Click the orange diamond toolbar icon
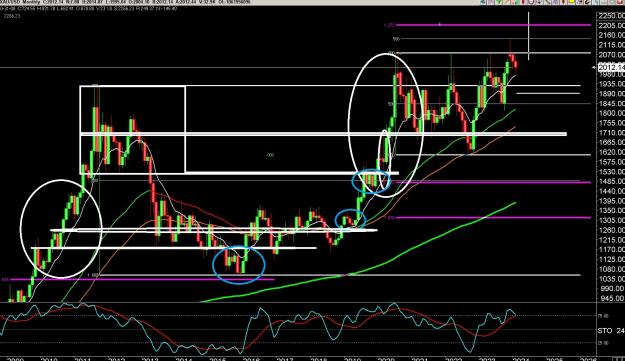The image size is (625, 361). [x=563, y=2]
